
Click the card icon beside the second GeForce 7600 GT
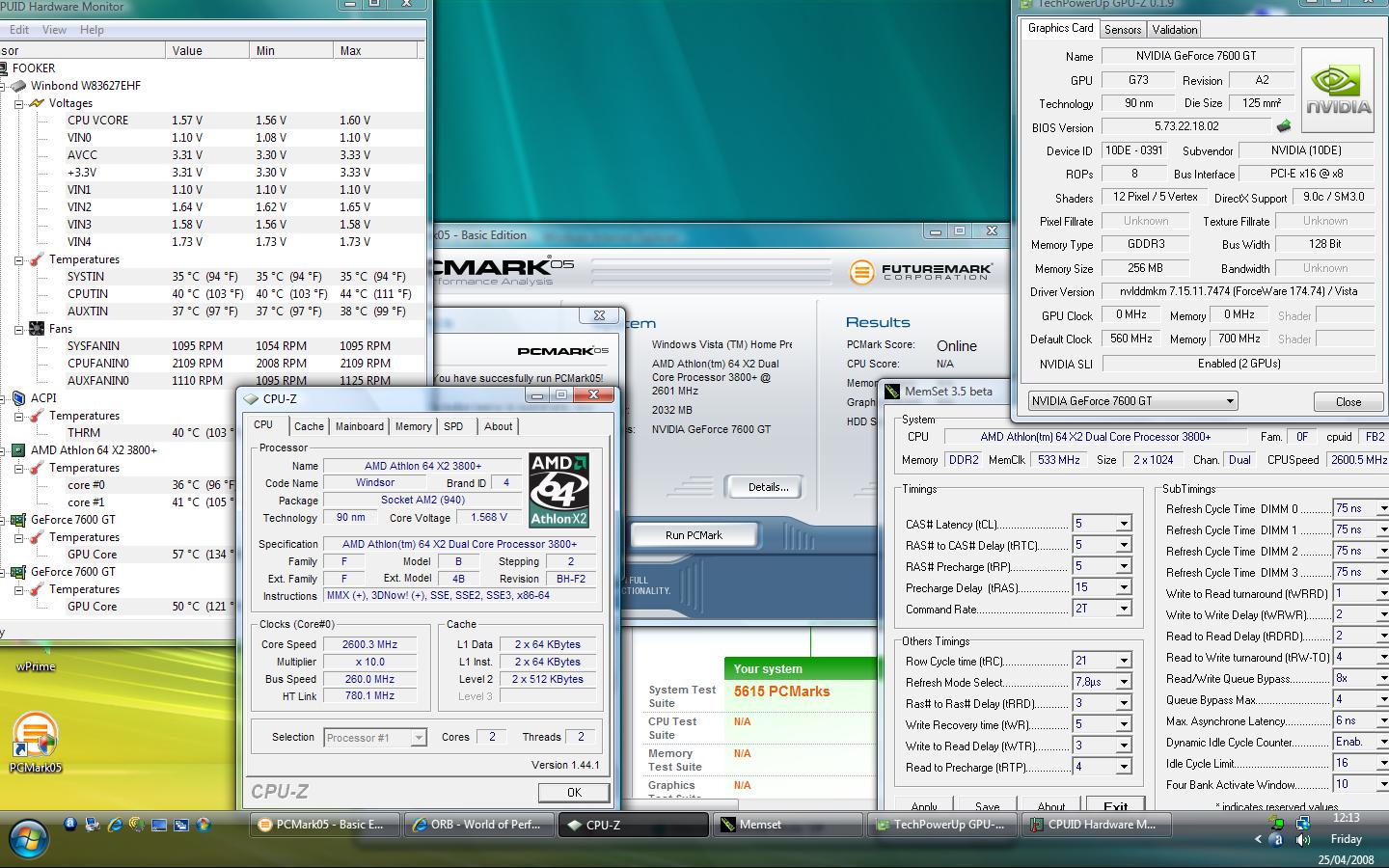[18, 572]
